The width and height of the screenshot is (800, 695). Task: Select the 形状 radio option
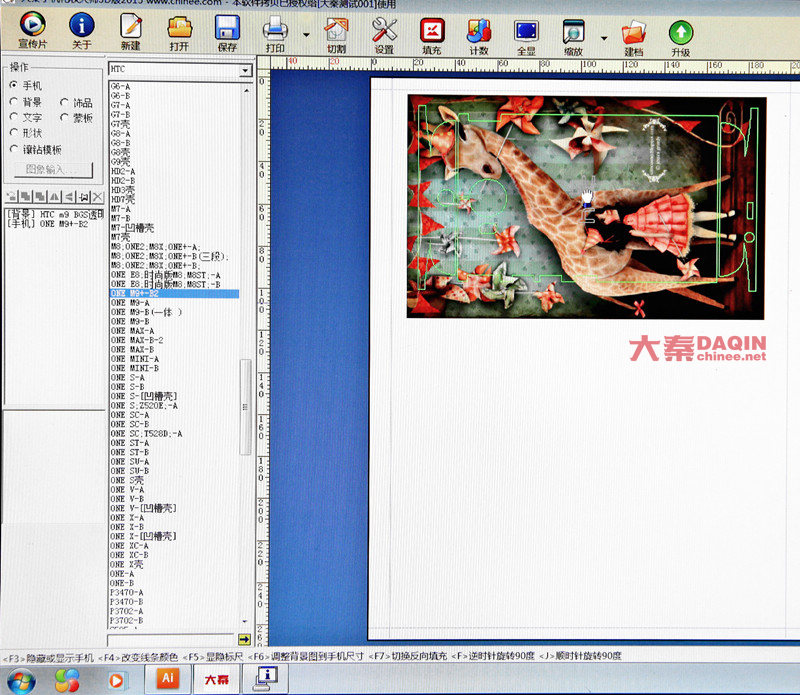click(25, 133)
